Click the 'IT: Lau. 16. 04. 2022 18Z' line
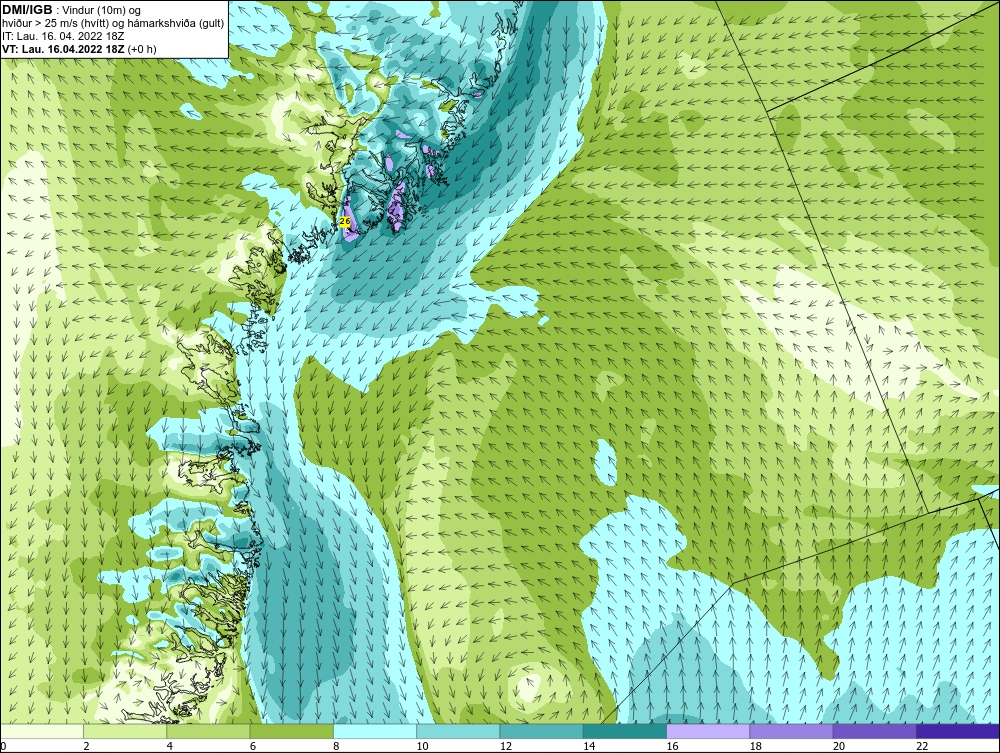Image resolution: width=1000 pixels, height=753 pixels. [x=63, y=36]
